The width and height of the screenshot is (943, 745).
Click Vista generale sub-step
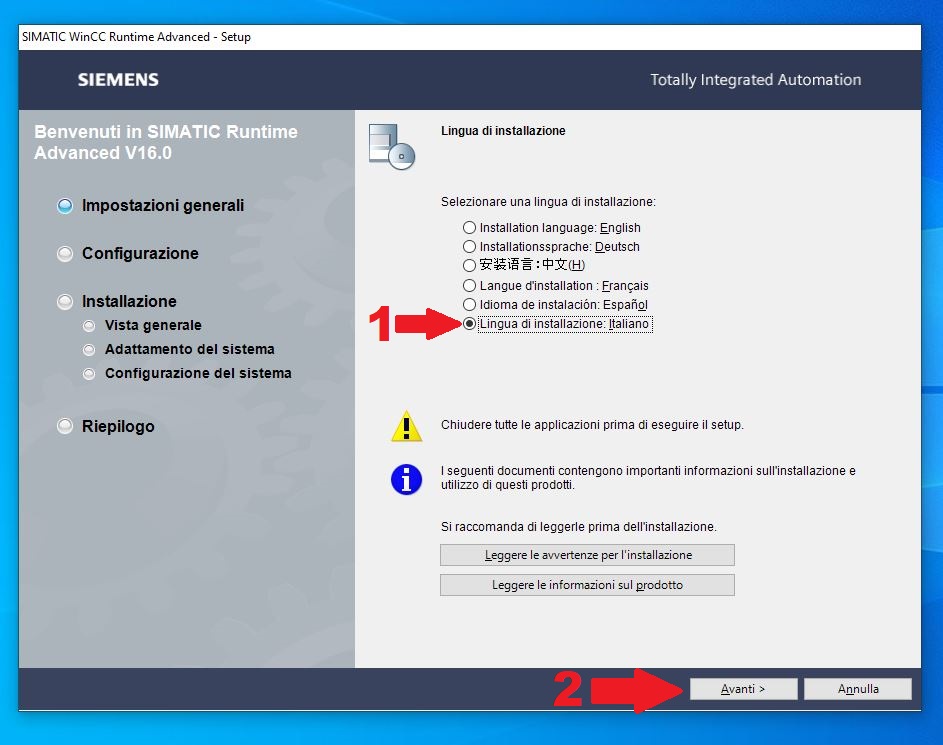click(x=153, y=325)
